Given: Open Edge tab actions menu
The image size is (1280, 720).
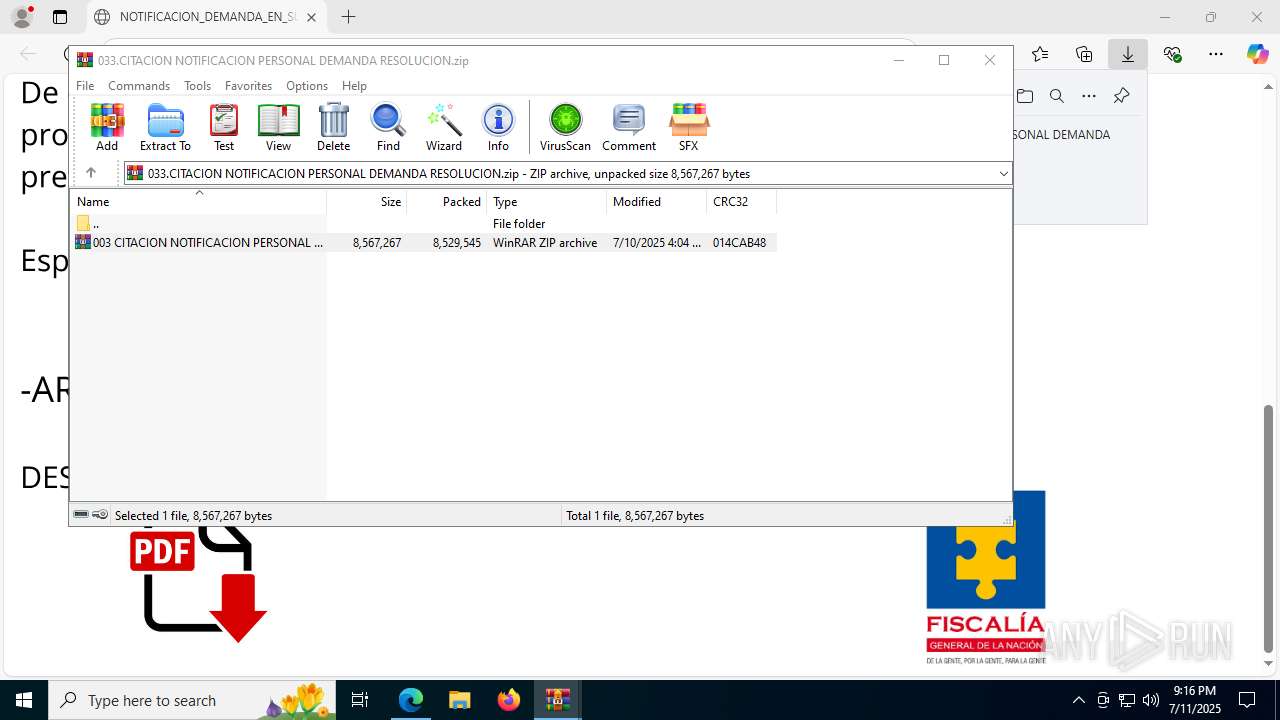Looking at the screenshot, I should 60,17.
